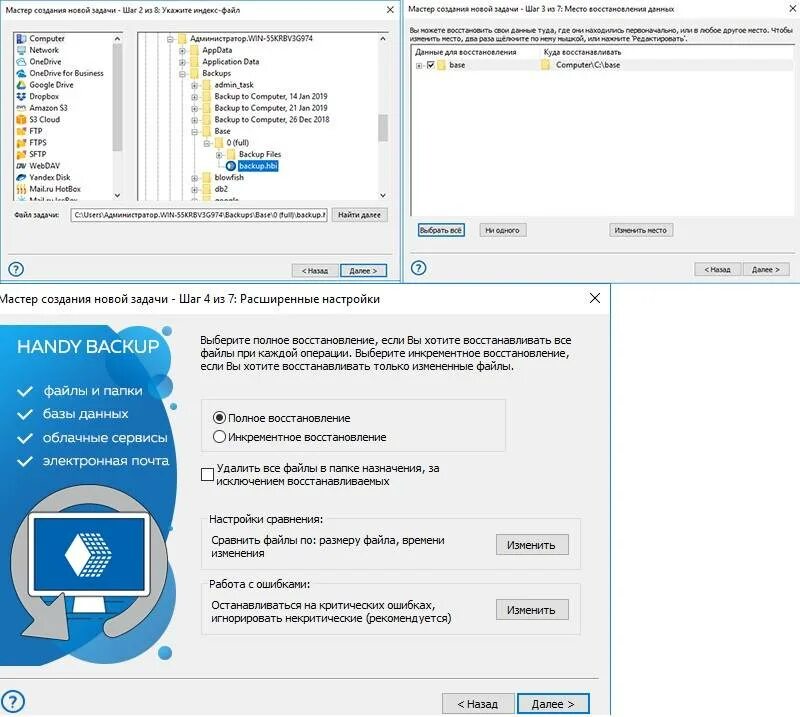
Task: Click Изменить for error handling
Action: click(532, 609)
